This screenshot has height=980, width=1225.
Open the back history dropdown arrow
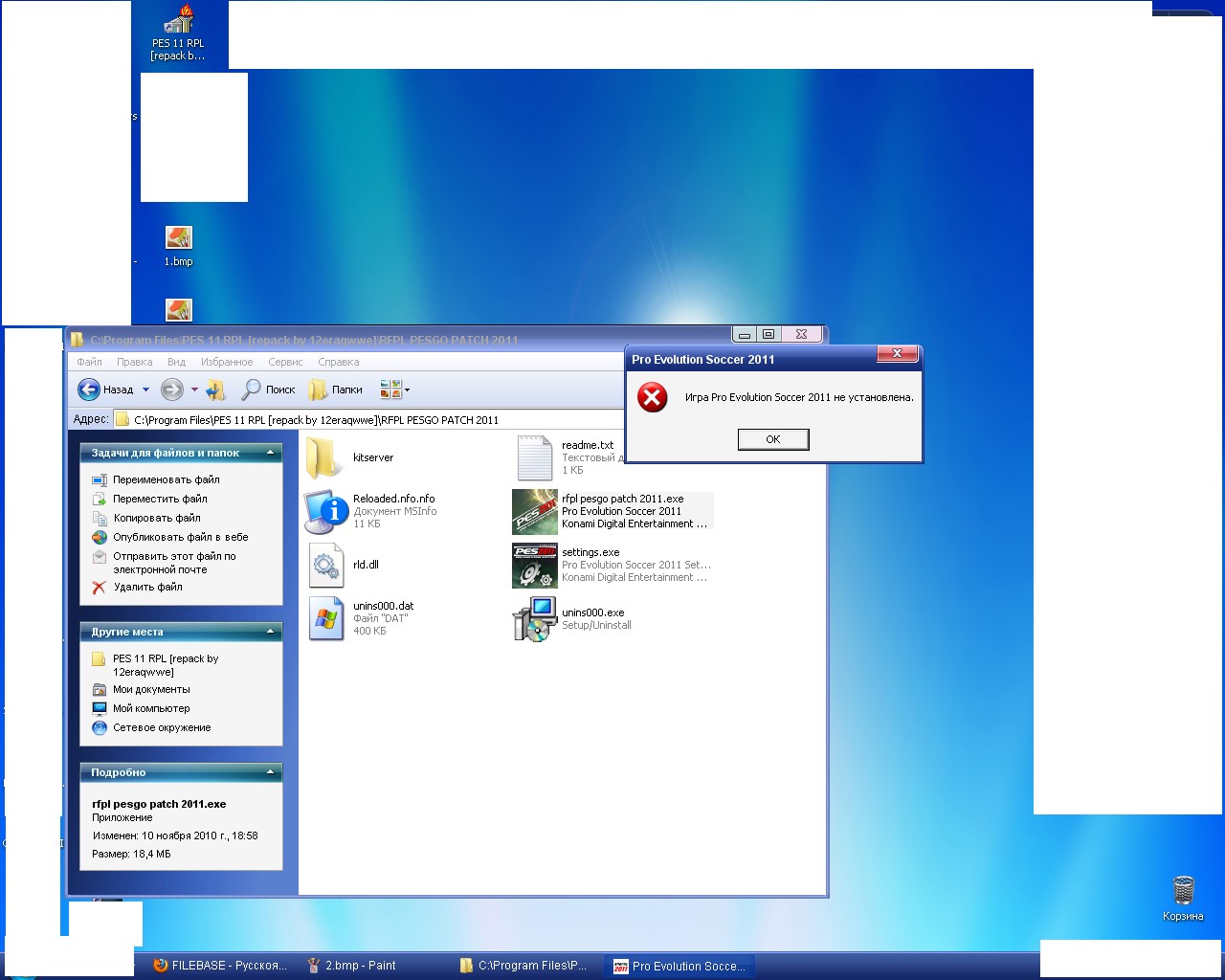(145, 390)
